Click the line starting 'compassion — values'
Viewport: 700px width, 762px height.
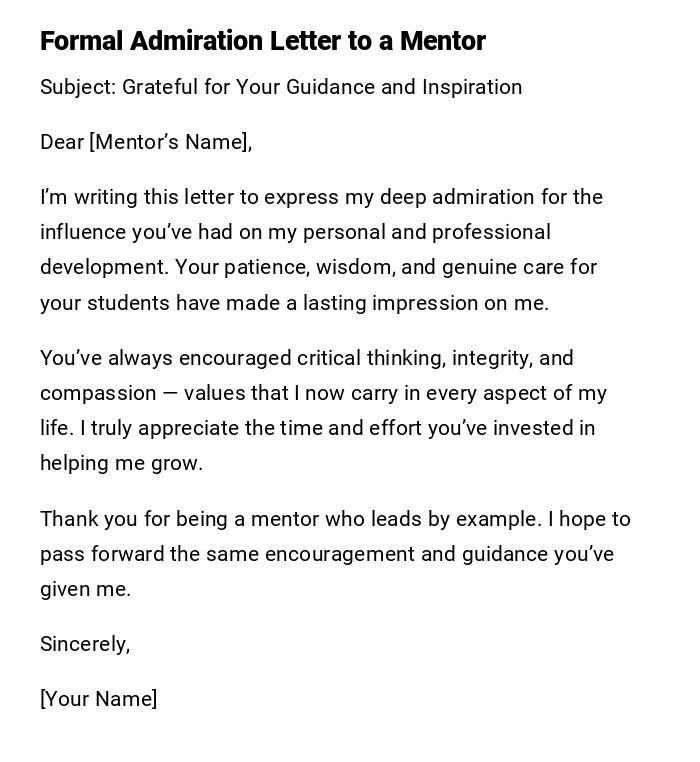pos(323,393)
